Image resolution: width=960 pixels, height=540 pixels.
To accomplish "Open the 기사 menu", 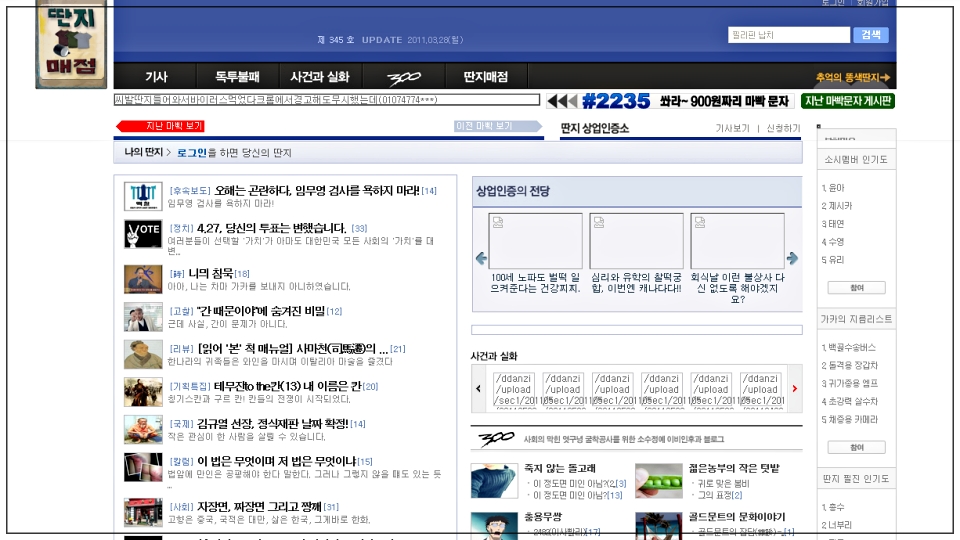I will [156, 77].
